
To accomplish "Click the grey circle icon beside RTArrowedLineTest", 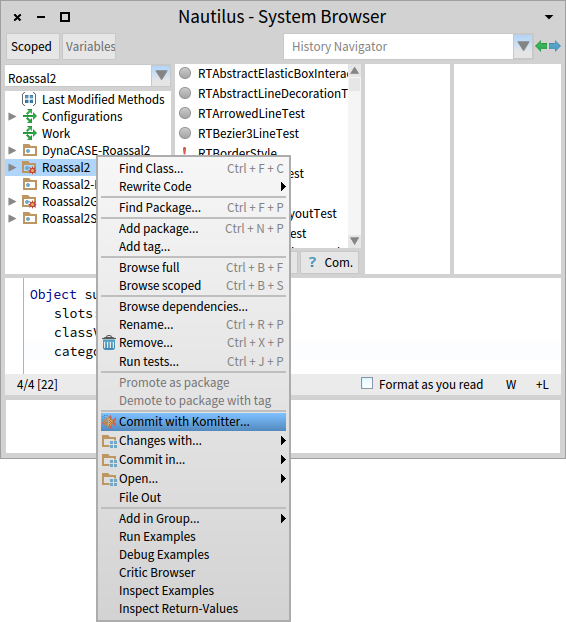I will [x=185, y=113].
